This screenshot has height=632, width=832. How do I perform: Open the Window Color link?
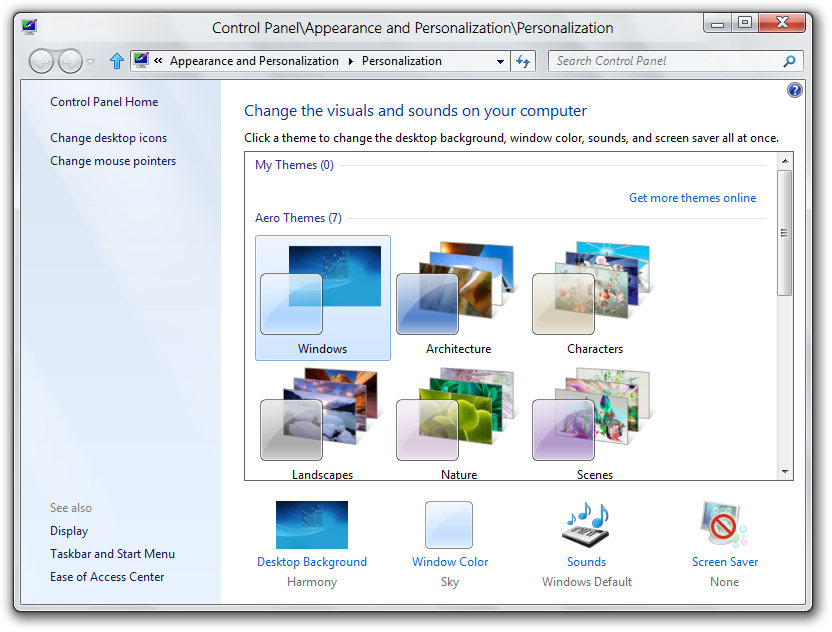click(450, 562)
